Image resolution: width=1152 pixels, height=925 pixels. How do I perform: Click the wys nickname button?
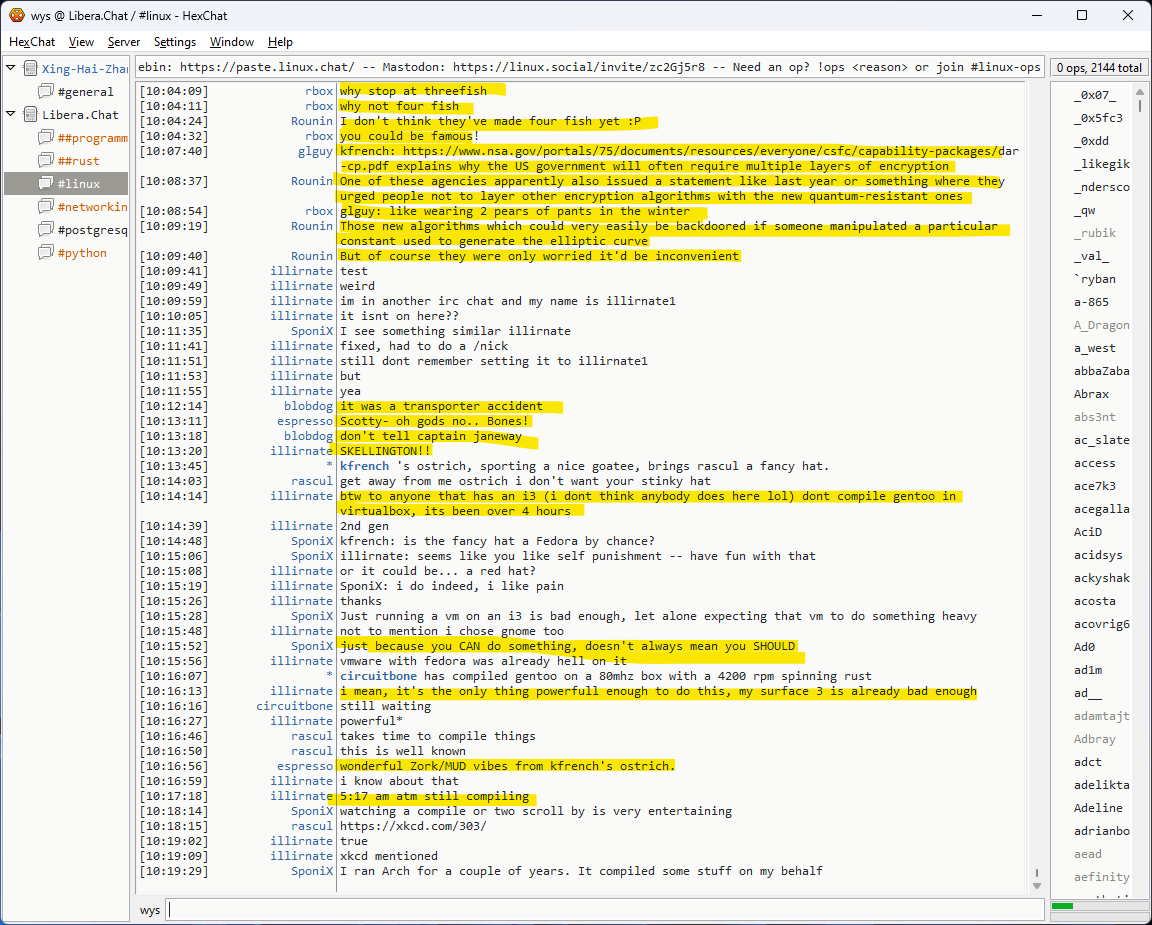pos(150,910)
